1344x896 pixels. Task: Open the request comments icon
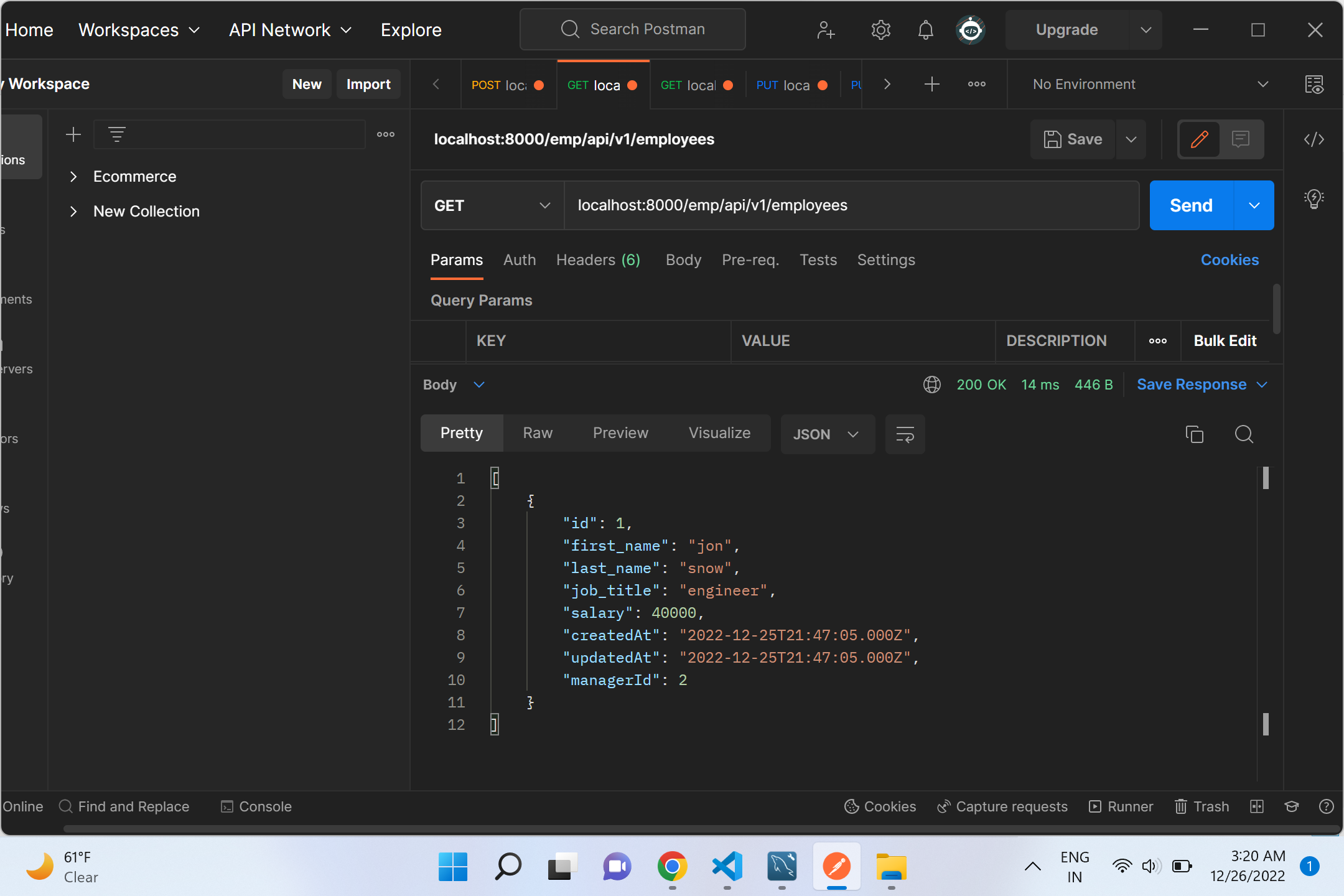click(1241, 139)
